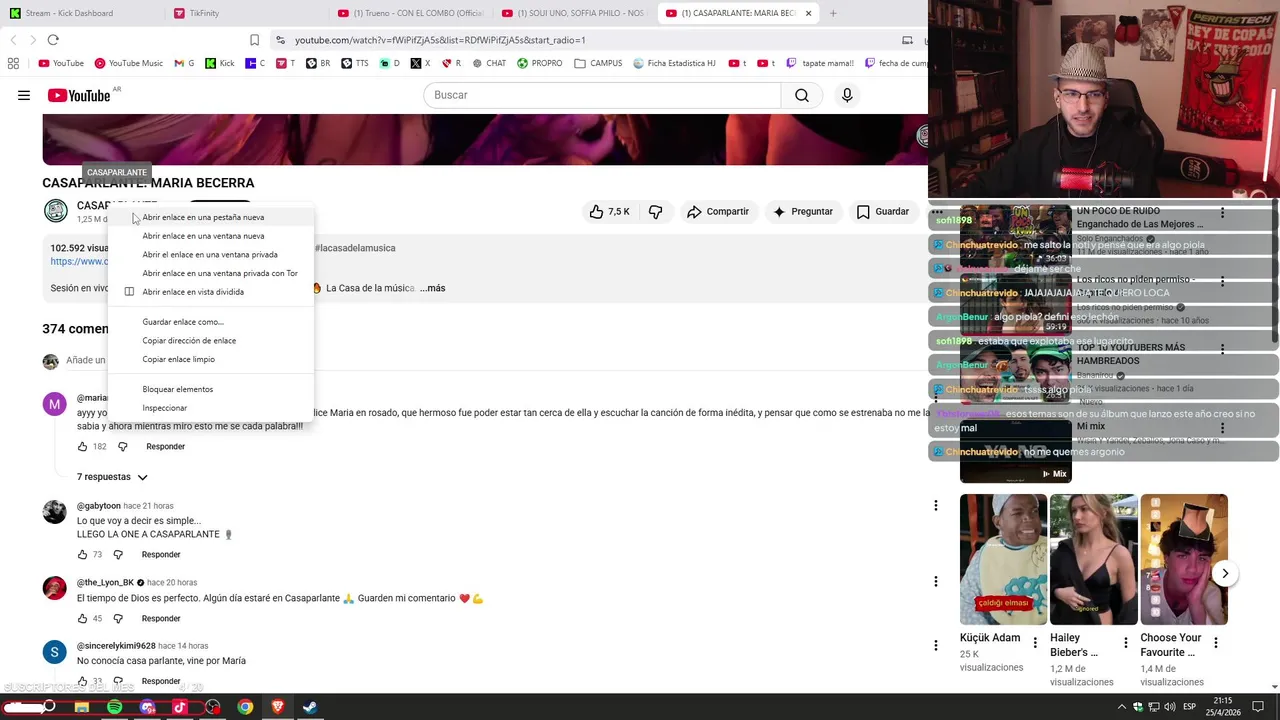Expand description with ...más
Viewport: 1280px width, 720px height.
[x=432, y=288]
